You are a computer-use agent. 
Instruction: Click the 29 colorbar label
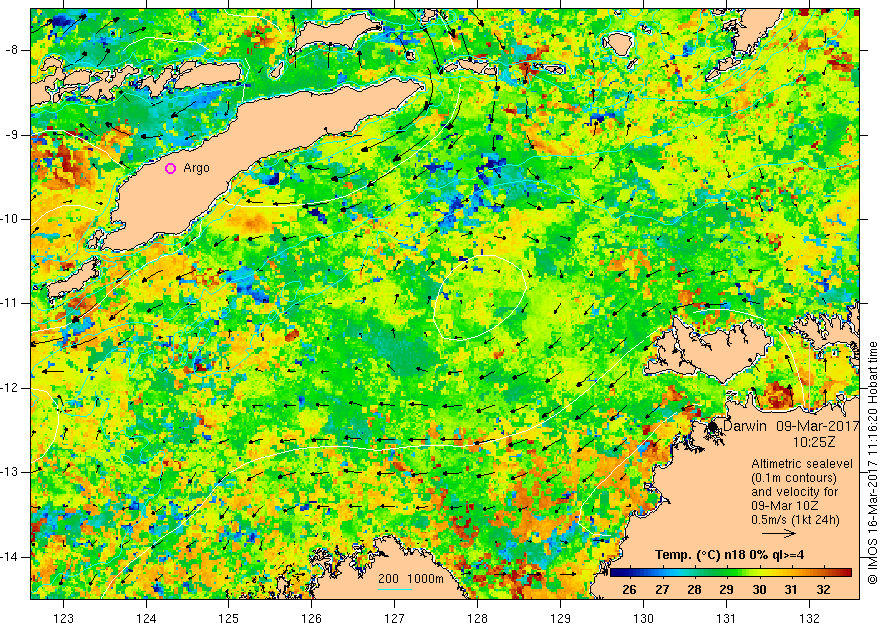(726, 590)
